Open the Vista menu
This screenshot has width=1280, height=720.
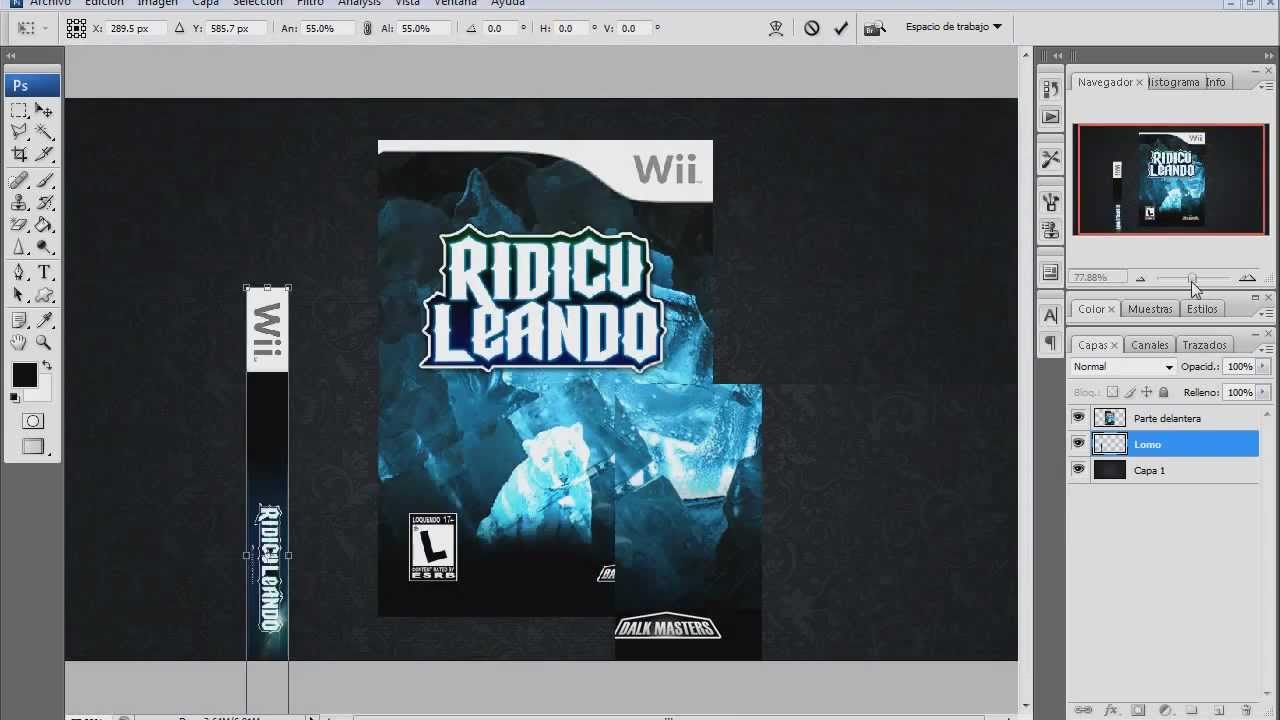click(407, 4)
